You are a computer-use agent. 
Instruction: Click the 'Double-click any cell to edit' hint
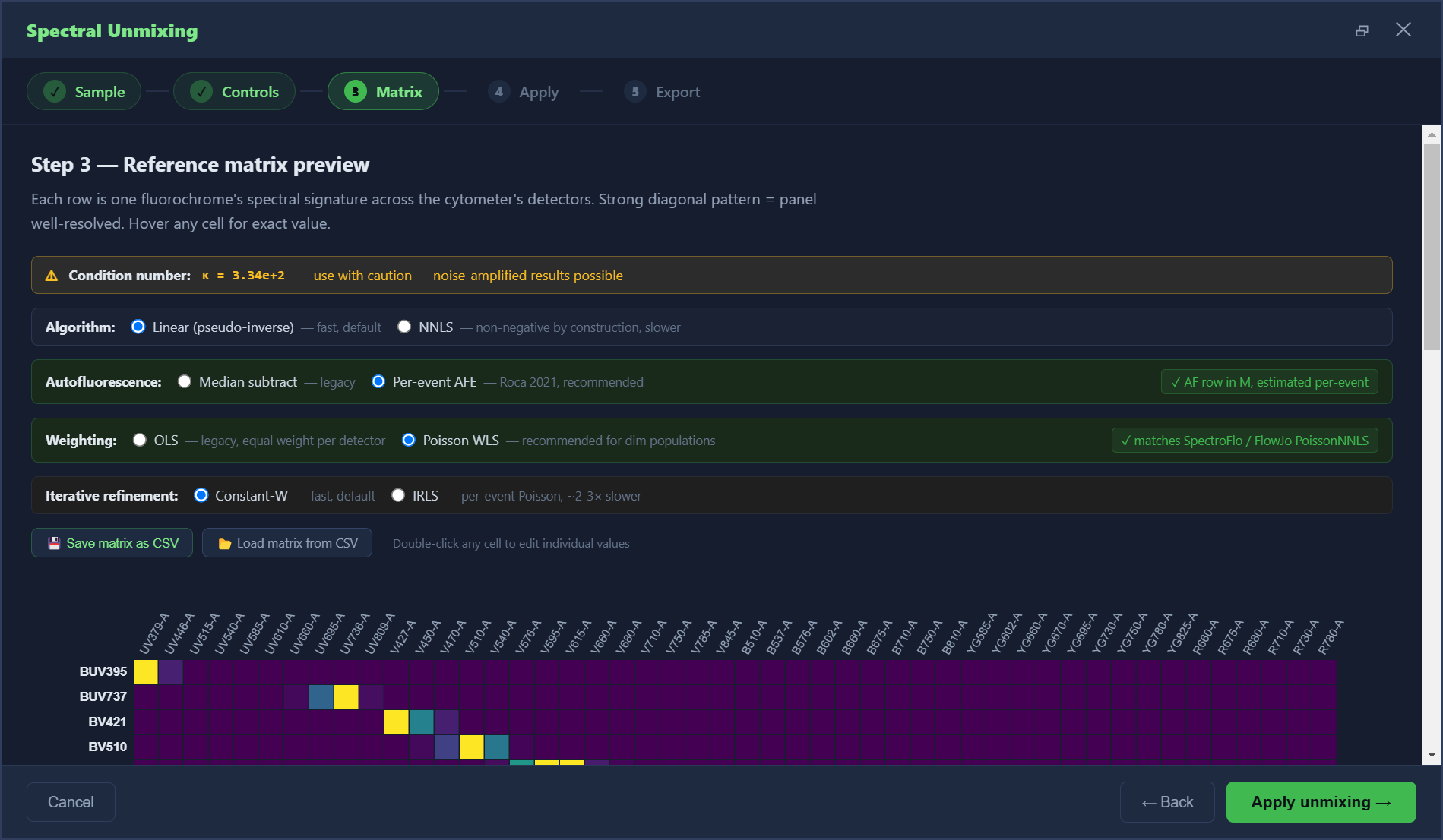point(511,544)
